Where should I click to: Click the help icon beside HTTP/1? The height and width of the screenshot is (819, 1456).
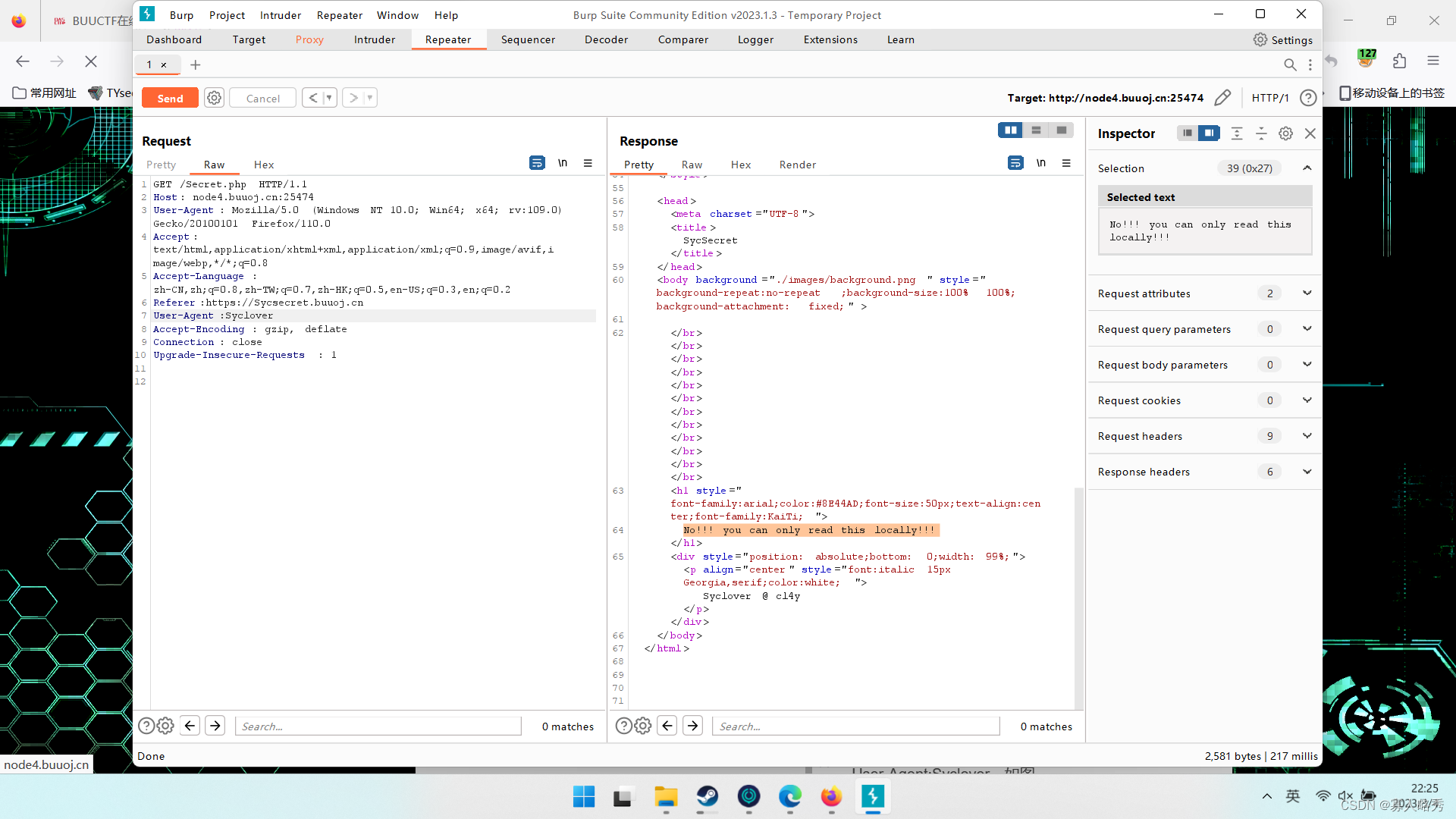click(x=1308, y=98)
